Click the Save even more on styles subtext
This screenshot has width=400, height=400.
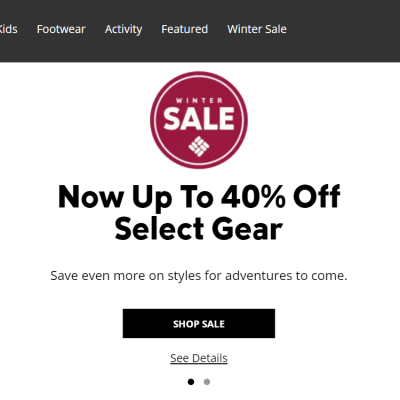pos(199,276)
